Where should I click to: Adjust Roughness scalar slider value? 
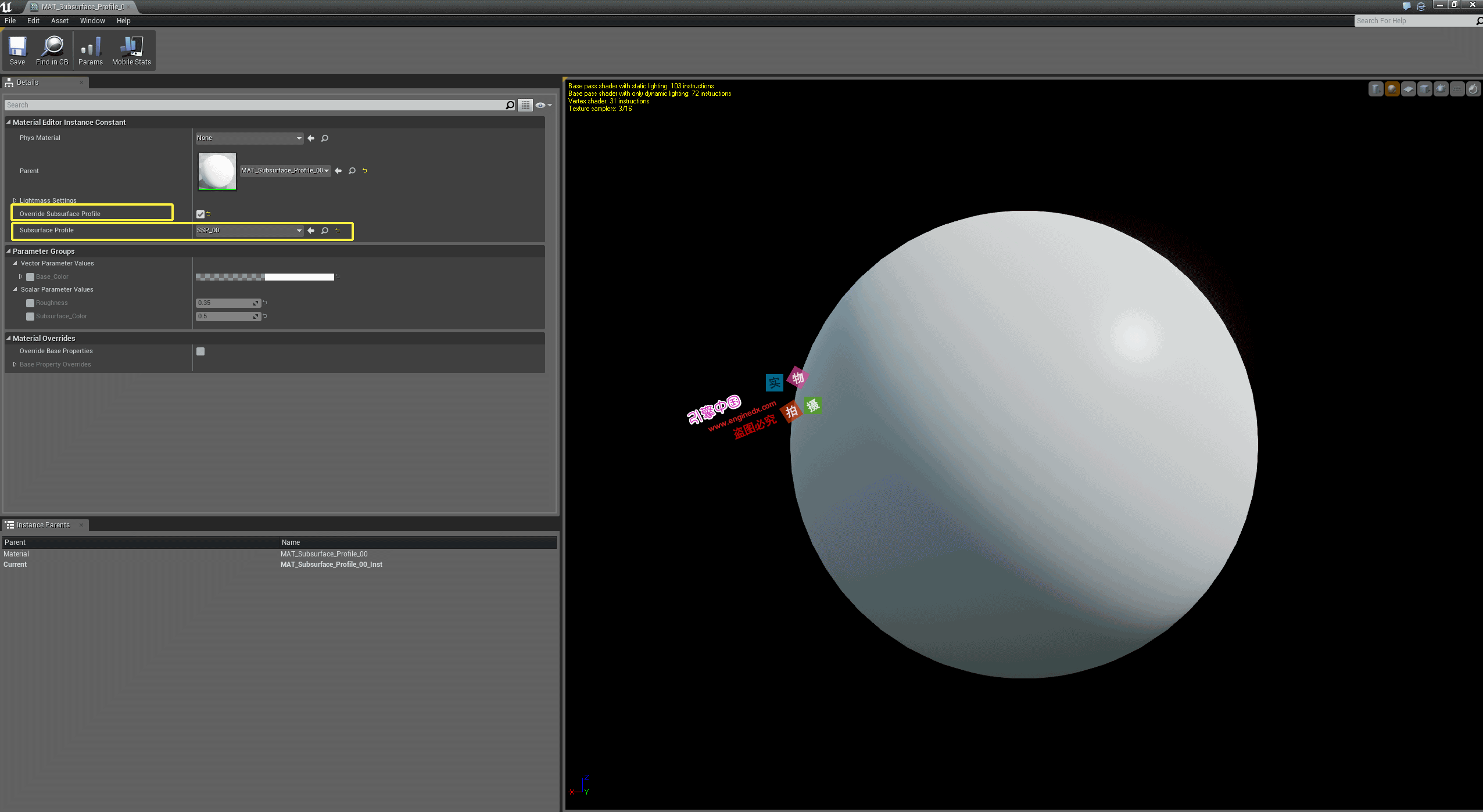pyautogui.click(x=225, y=302)
